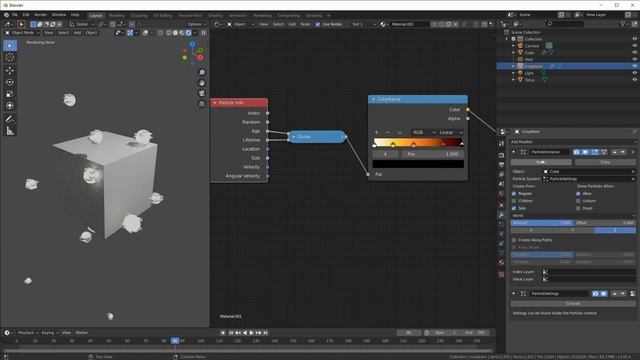This screenshot has height=360, width=640.
Task: Open the Particles properties tab icon
Action: coord(502,224)
